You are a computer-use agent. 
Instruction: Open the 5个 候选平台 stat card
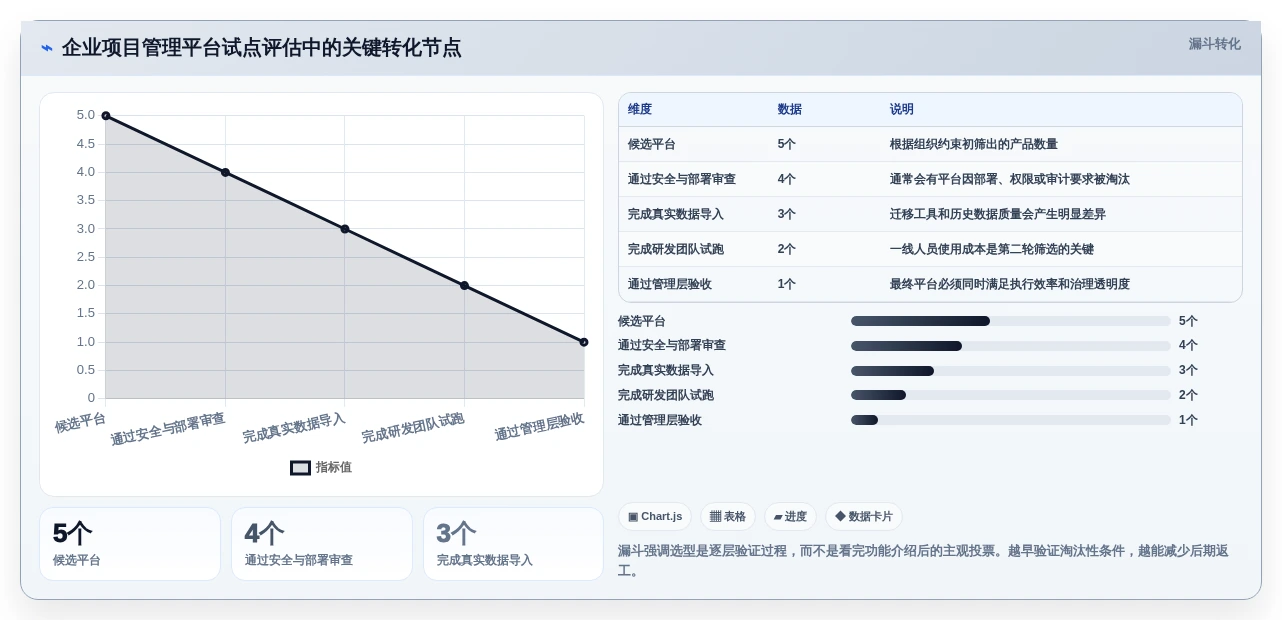(130, 544)
